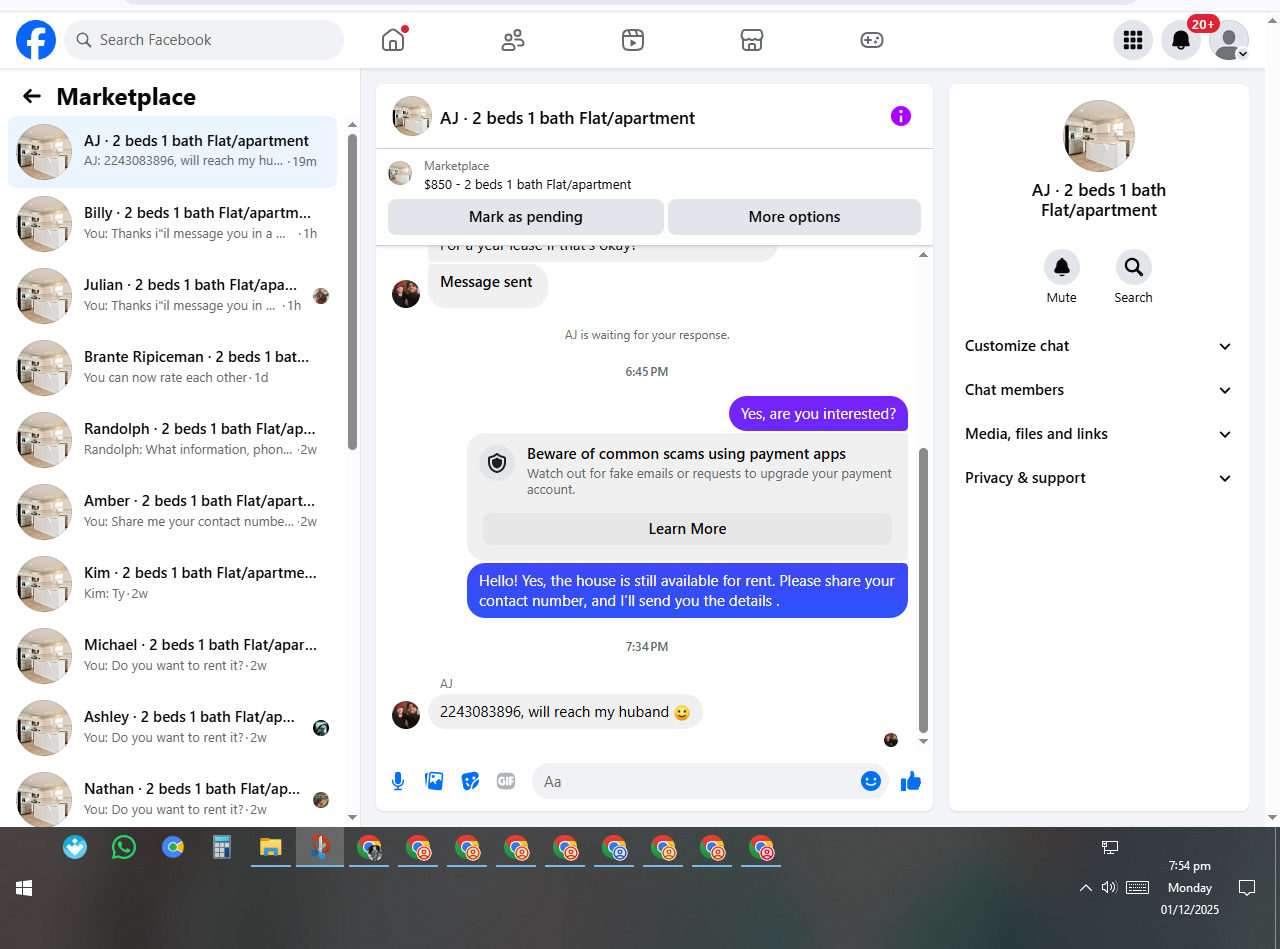Click the $850 listing link in chat header
Screen dimensions: 1280x949
pyautogui.click(x=527, y=184)
